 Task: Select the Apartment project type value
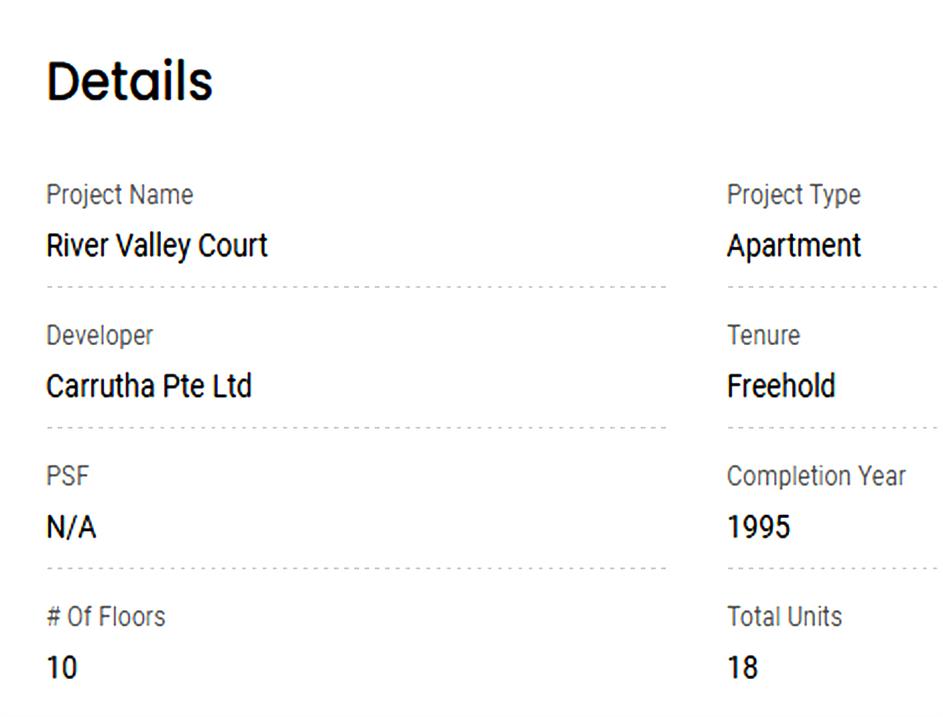click(793, 246)
